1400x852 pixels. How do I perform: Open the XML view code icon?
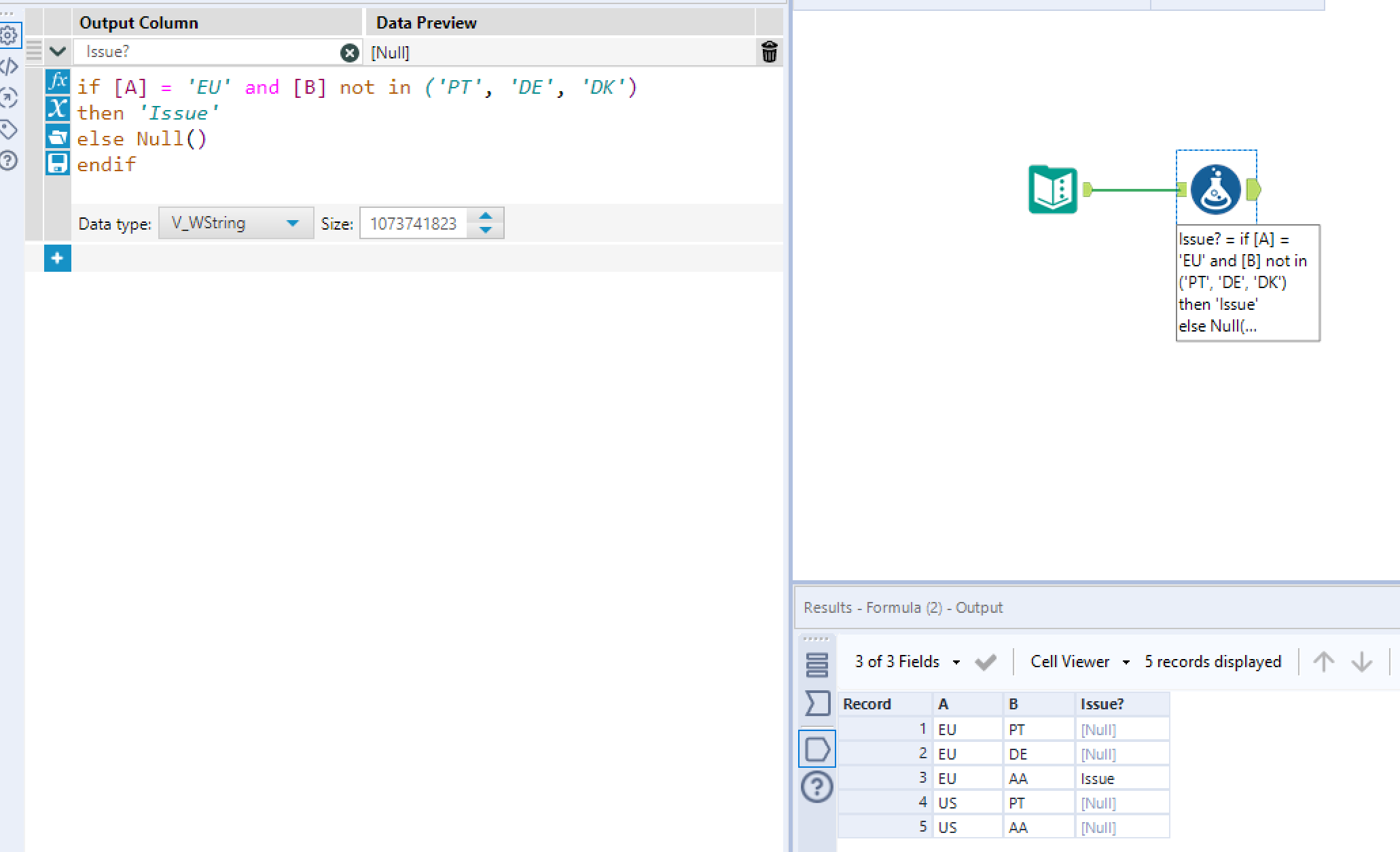(x=10, y=67)
